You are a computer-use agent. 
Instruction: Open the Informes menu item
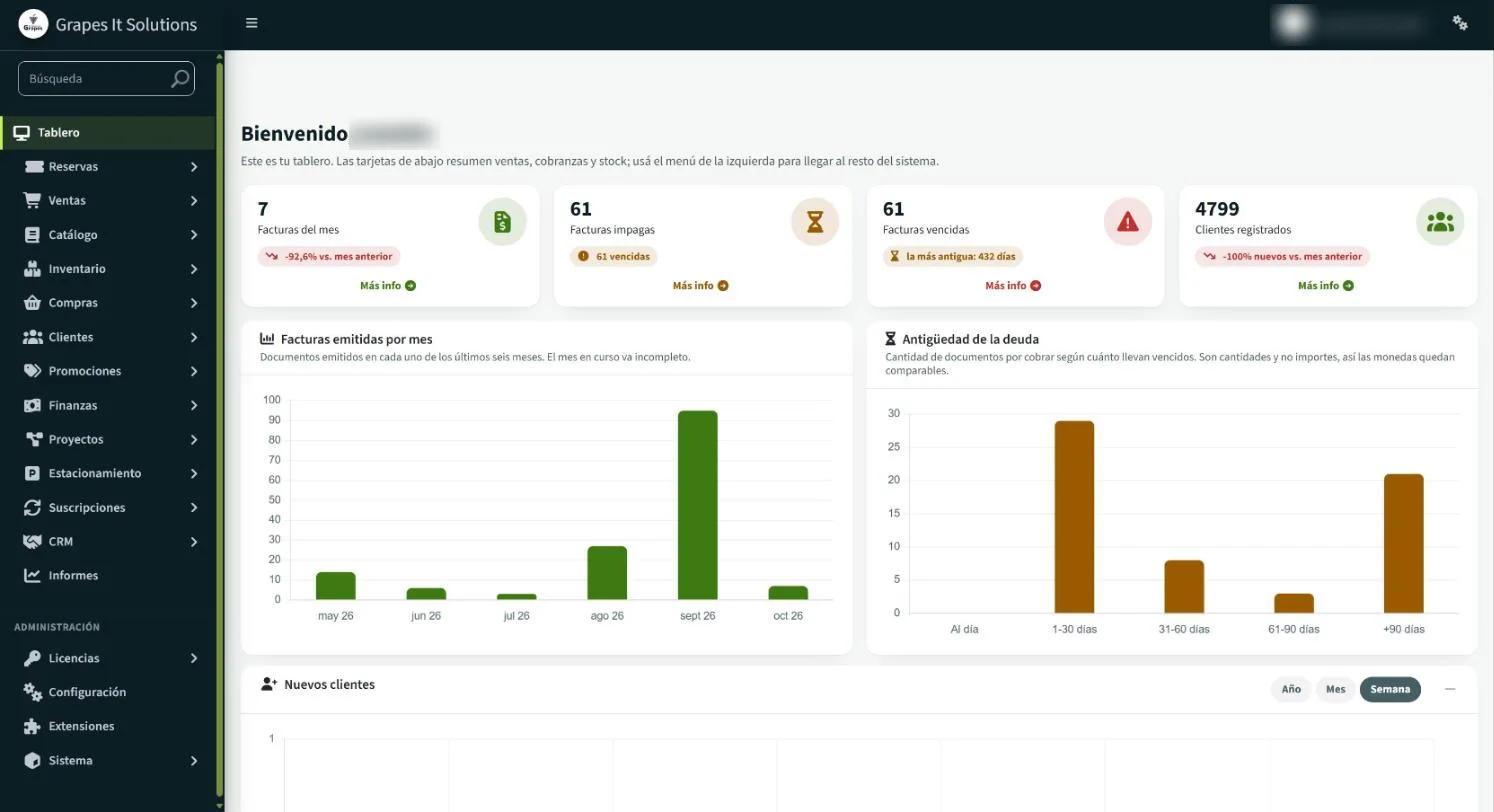108,576
